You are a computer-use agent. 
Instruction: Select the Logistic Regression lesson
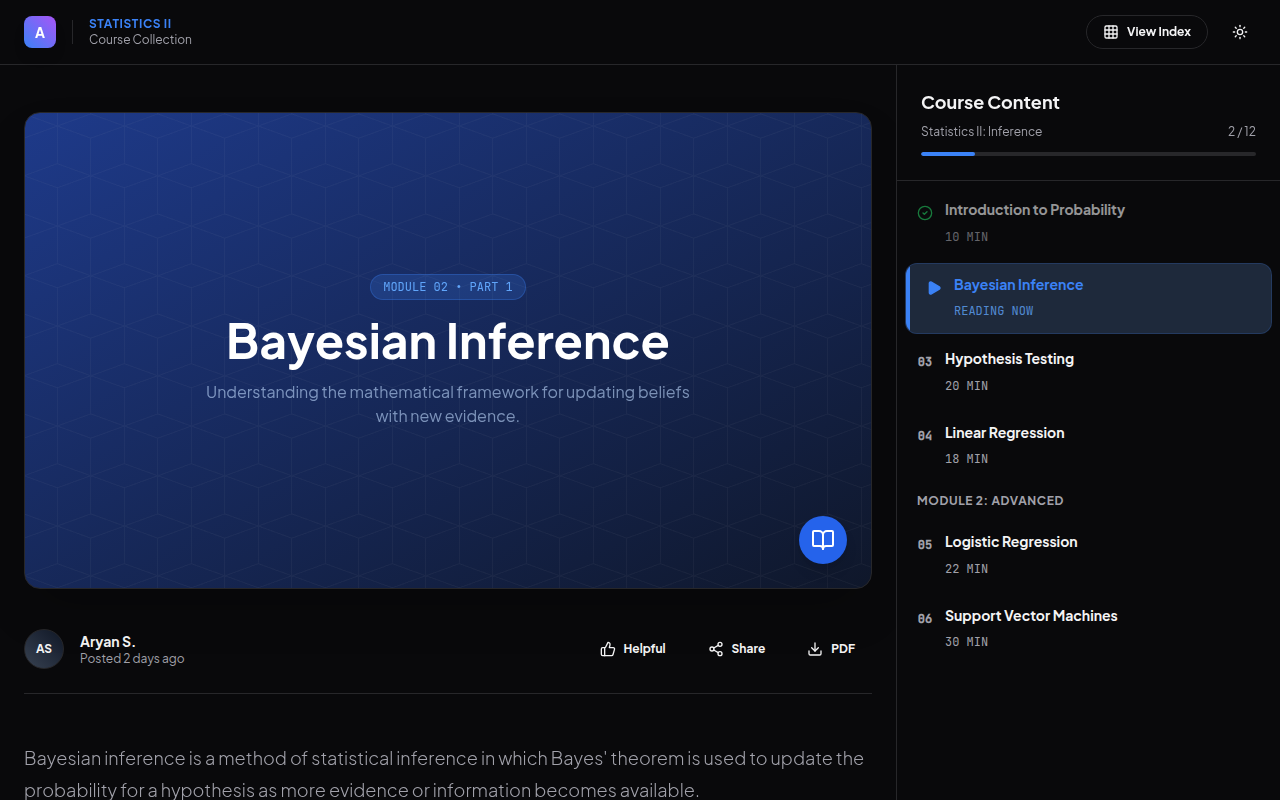point(1011,542)
